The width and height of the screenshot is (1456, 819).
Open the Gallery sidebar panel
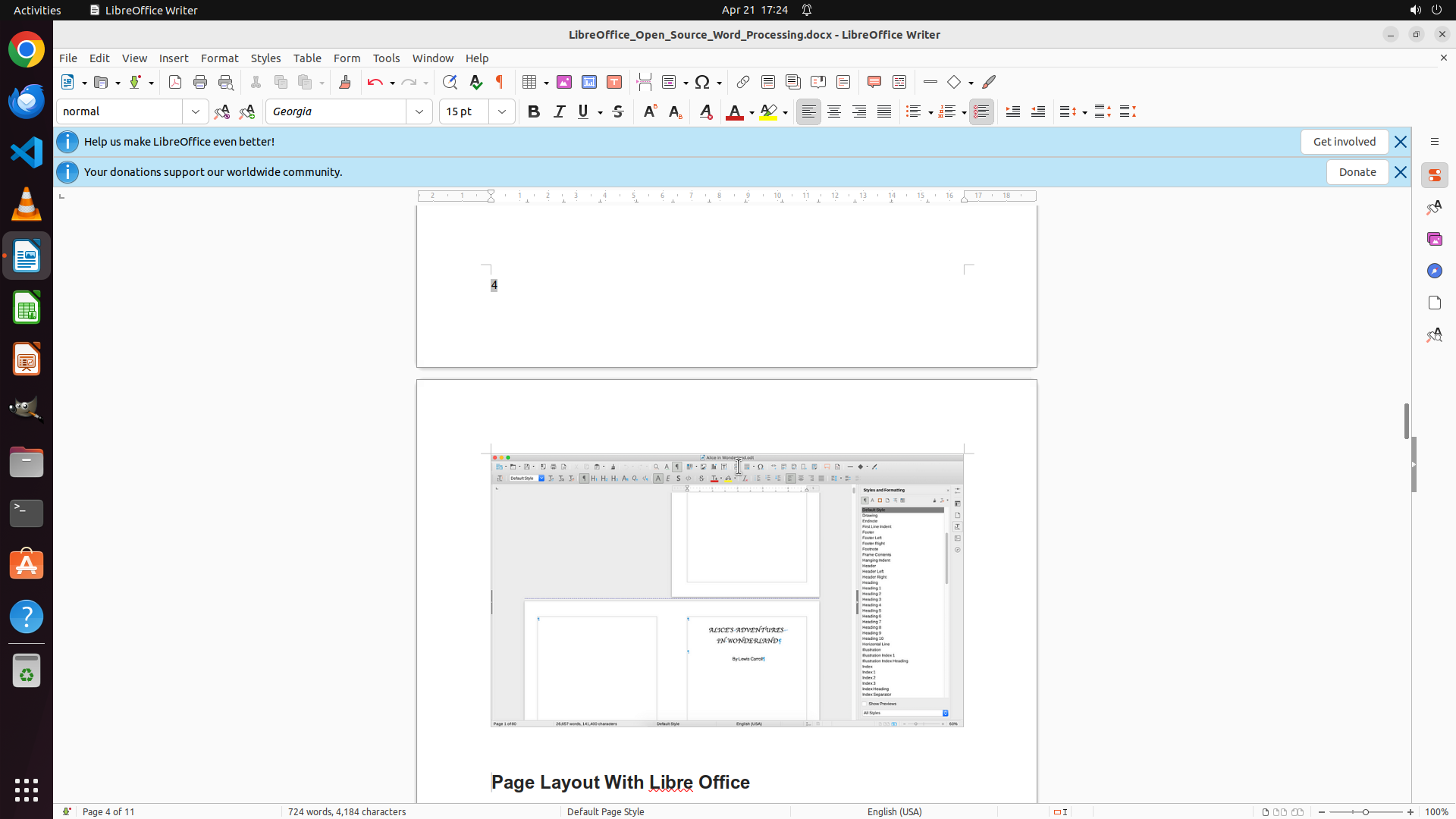[1434, 239]
